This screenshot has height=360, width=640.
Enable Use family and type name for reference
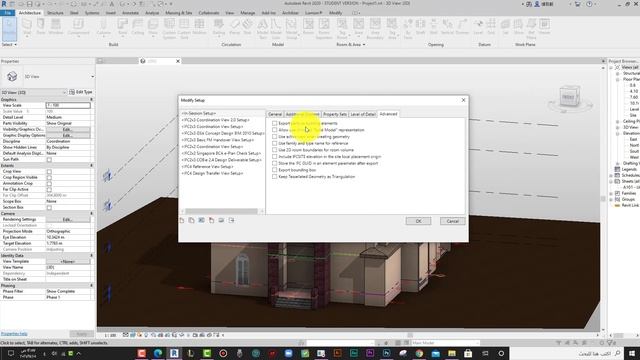[x=274, y=143]
